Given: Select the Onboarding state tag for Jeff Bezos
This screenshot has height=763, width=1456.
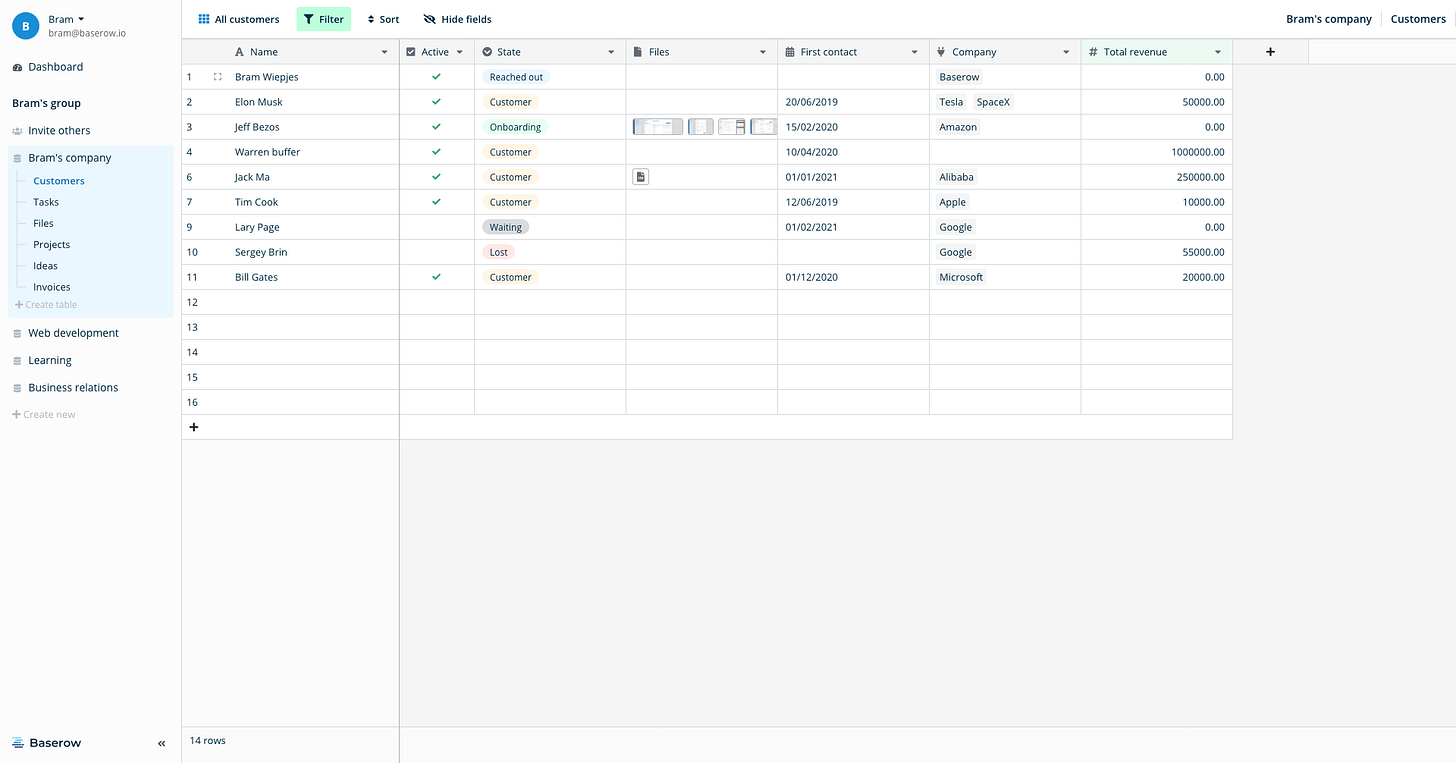Looking at the screenshot, I should click(515, 127).
